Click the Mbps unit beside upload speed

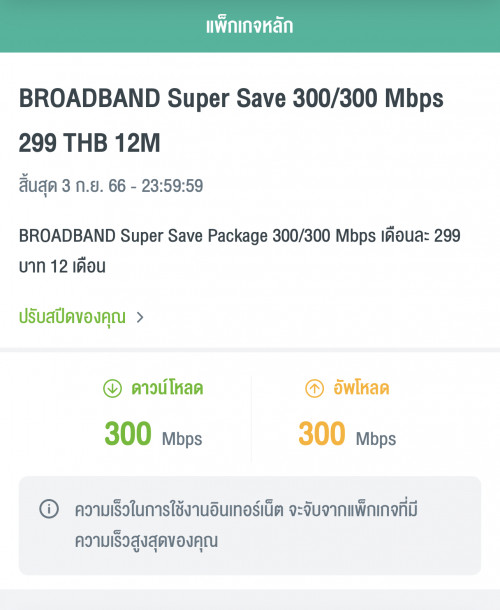click(376, 439)
